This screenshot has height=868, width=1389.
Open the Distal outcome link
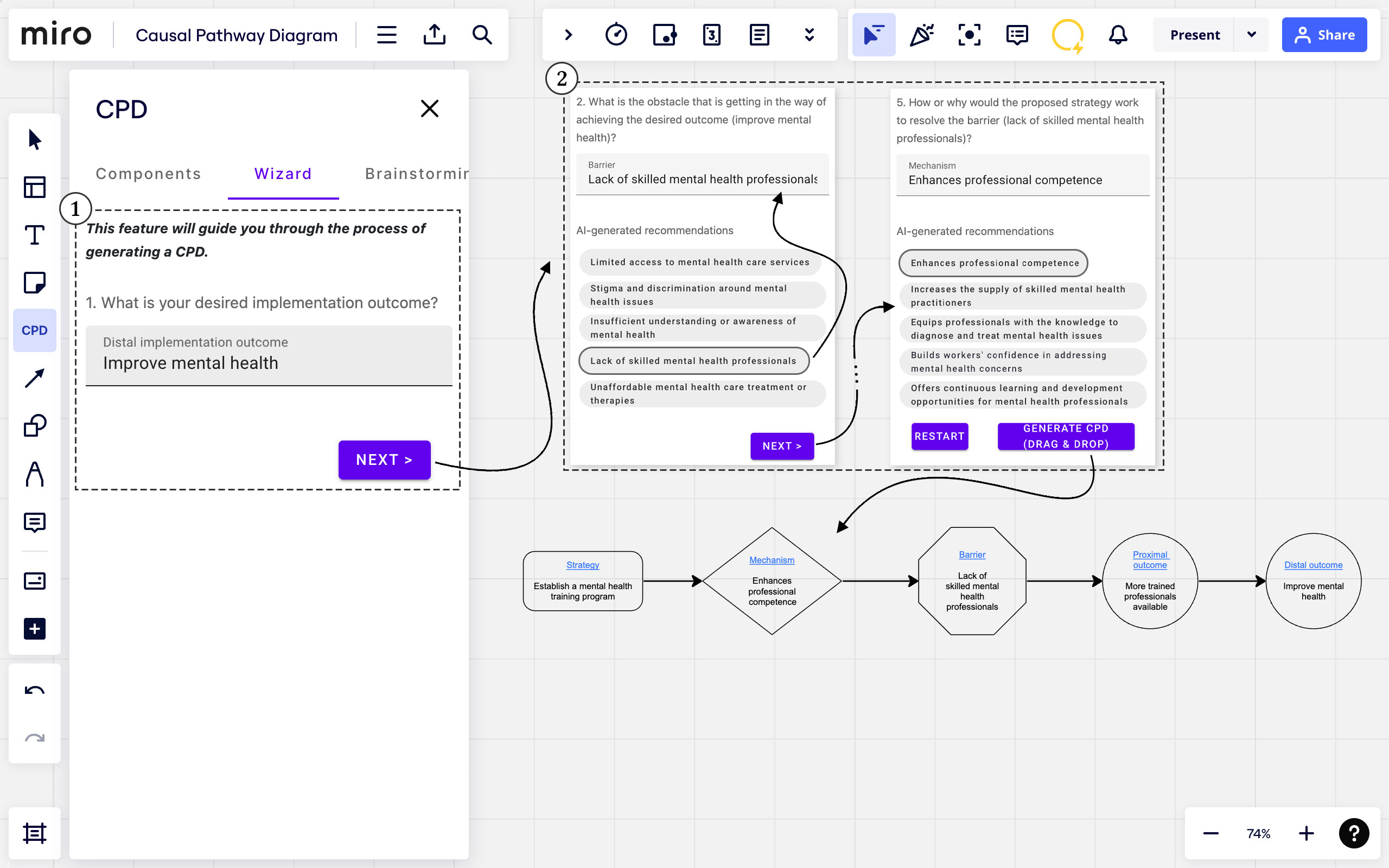(x=1313, y=565)
